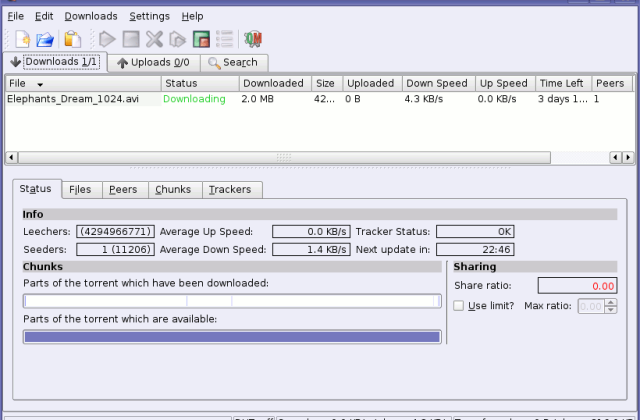Click the green Downloading status cell
Viewport: 640px width, 420px height.
tap(194, 99)
